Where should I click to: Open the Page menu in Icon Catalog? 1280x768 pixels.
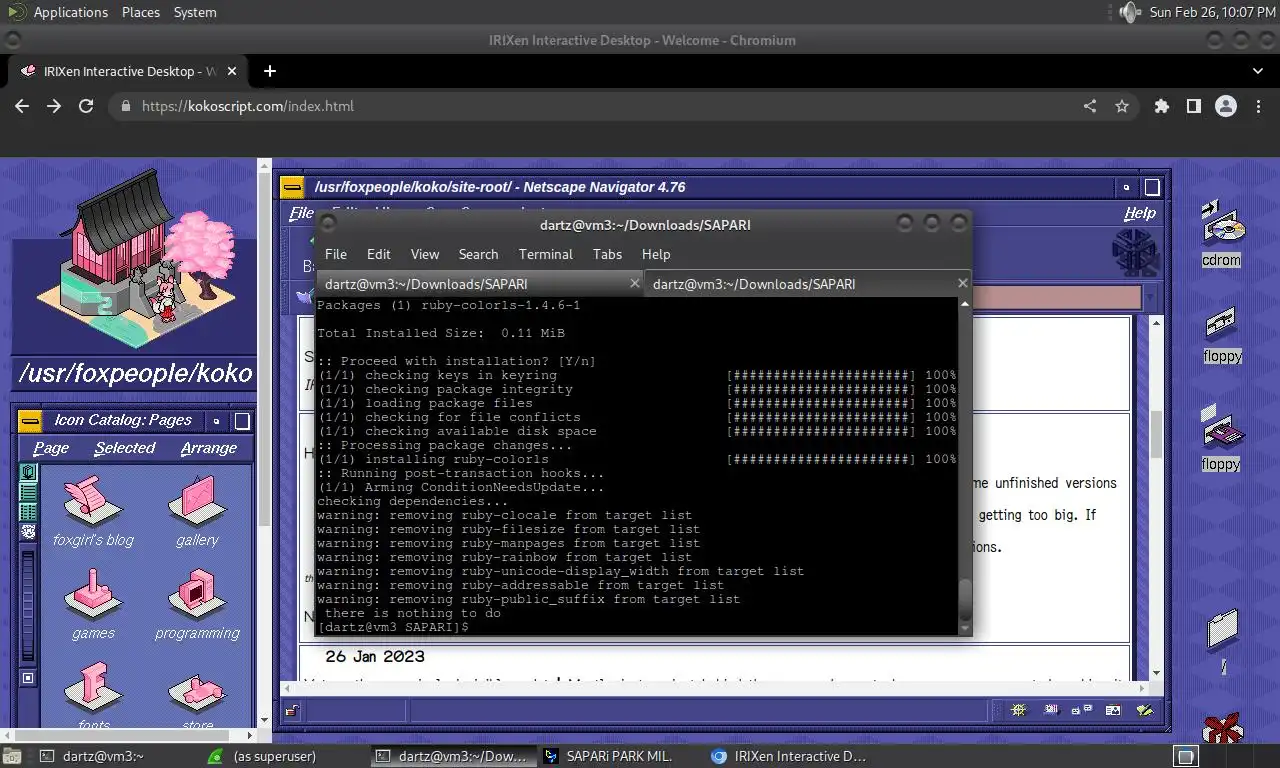51,448
